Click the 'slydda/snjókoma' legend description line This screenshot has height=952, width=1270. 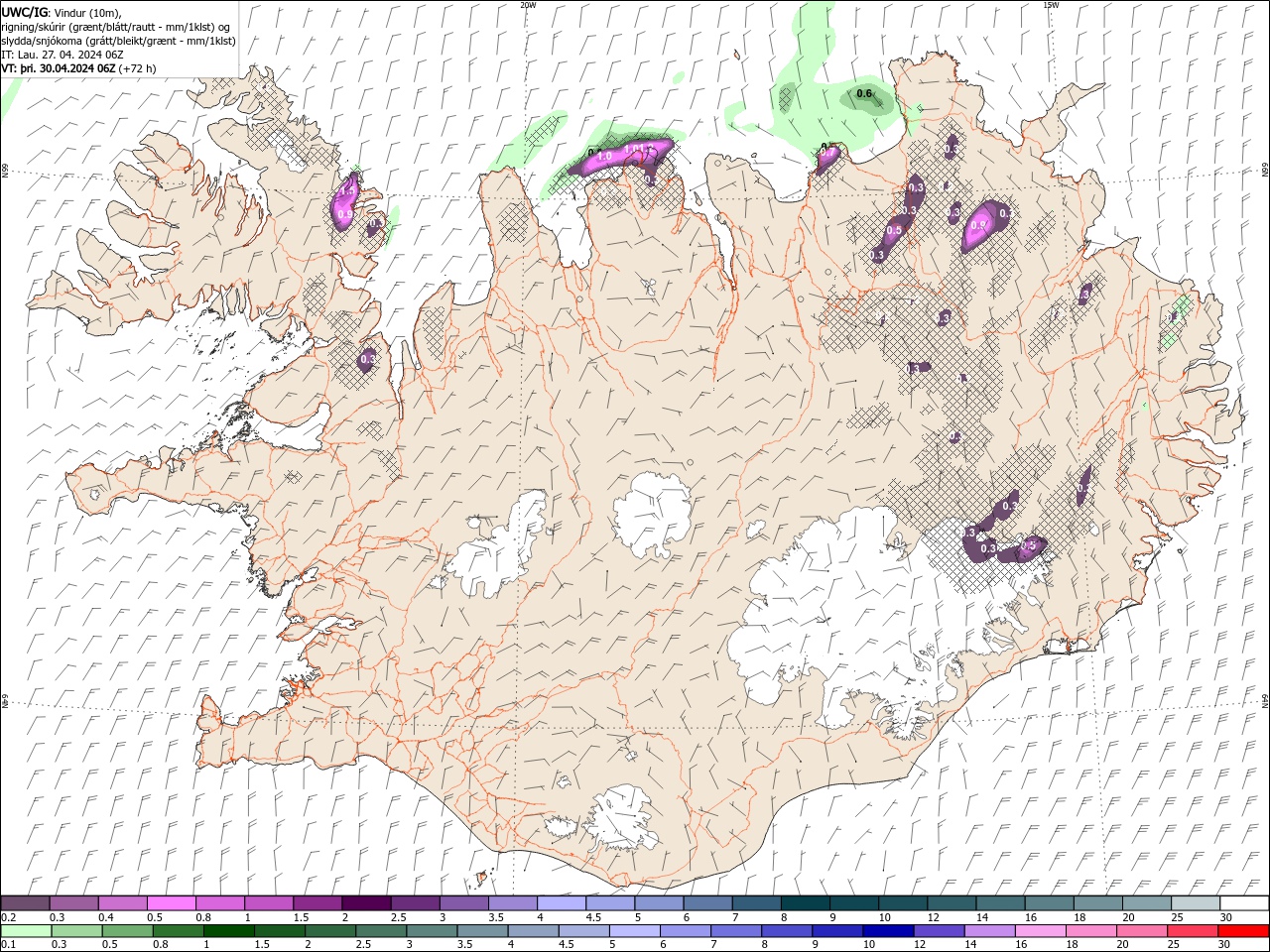[119, 41]
